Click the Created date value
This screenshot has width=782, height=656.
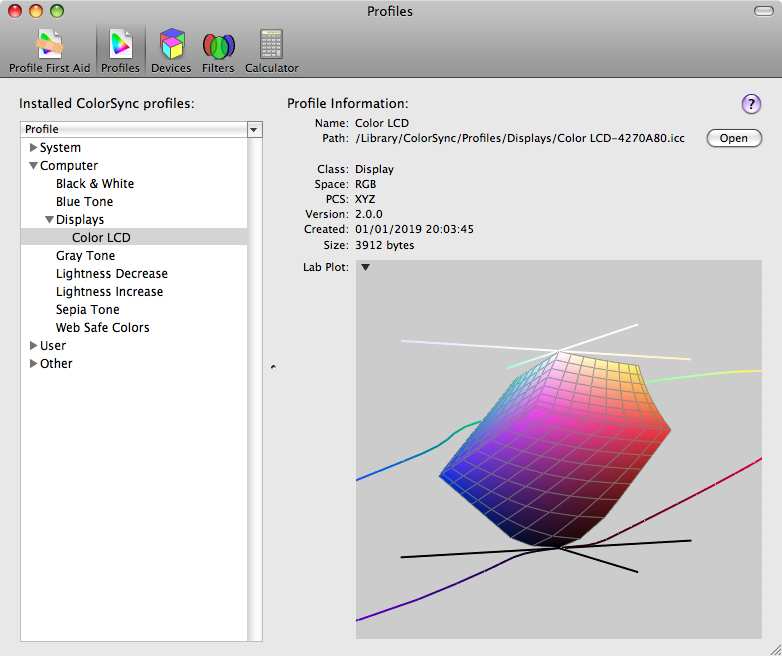click(414, 229)
